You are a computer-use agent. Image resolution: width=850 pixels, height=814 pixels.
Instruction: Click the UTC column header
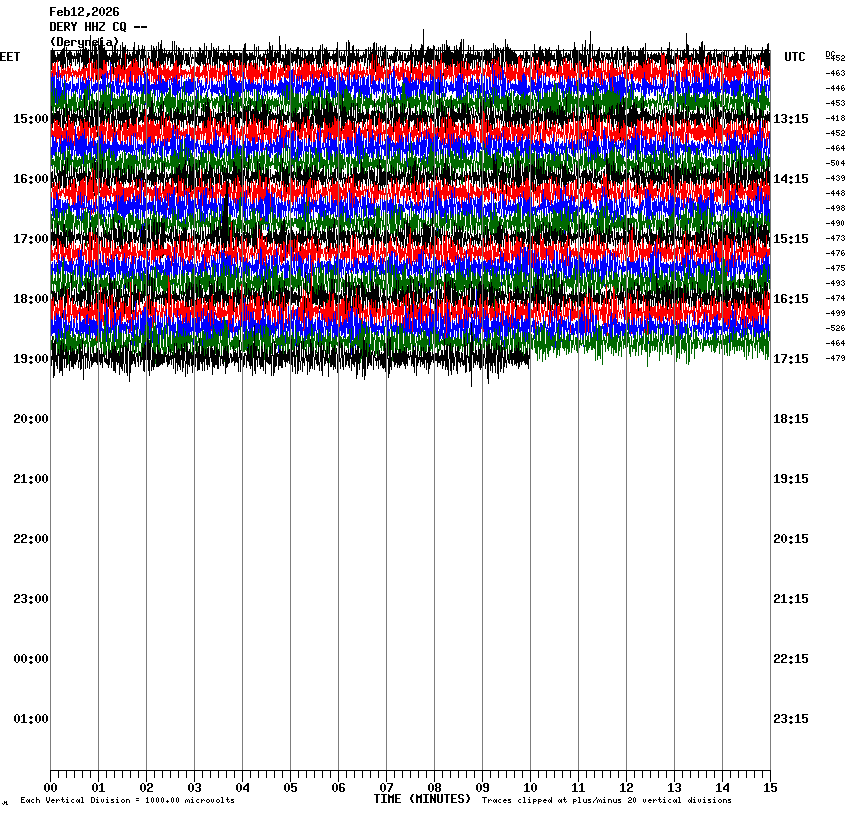click(x=794, y=58)
